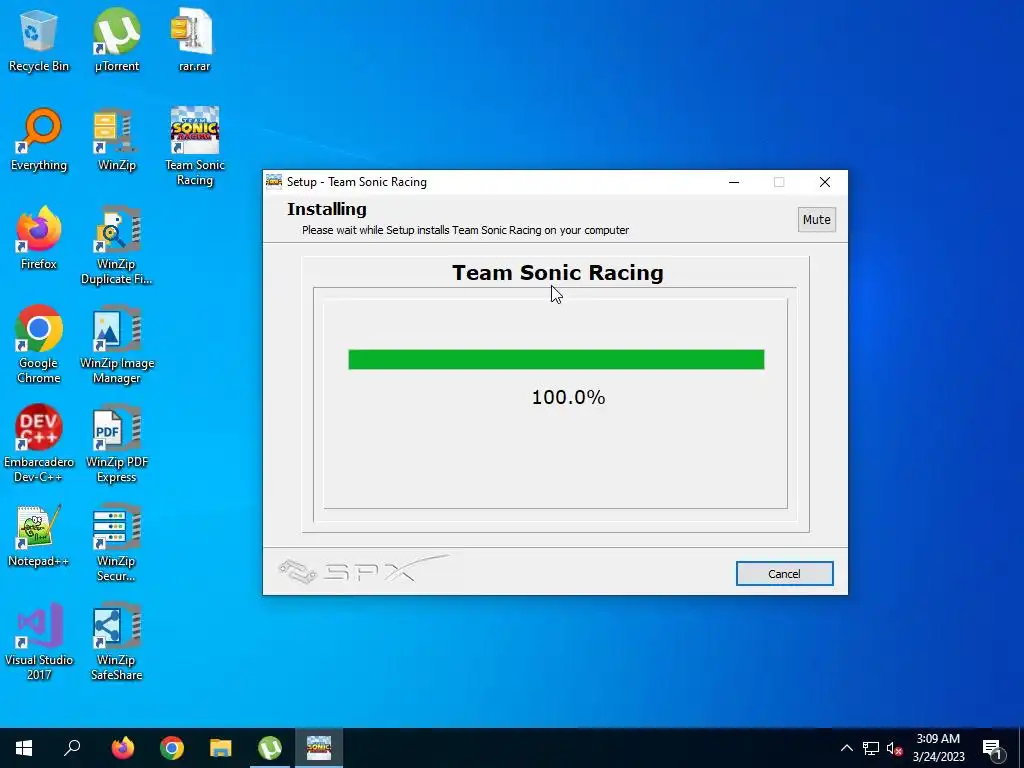Open File Explorer from the taskbar

pyautogui.click(x=221, y=748)
